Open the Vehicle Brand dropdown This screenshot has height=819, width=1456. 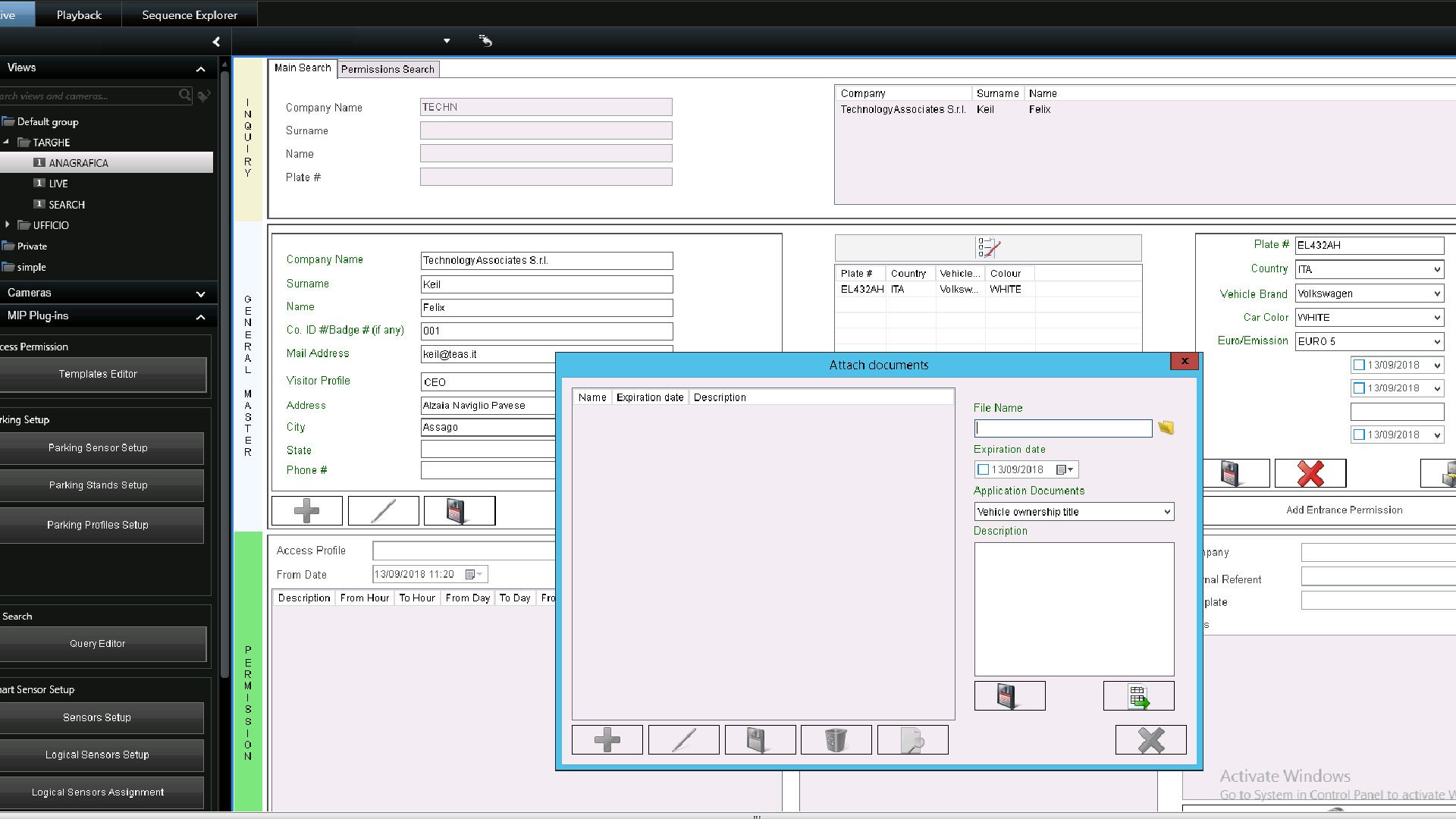click(1436, 294)
